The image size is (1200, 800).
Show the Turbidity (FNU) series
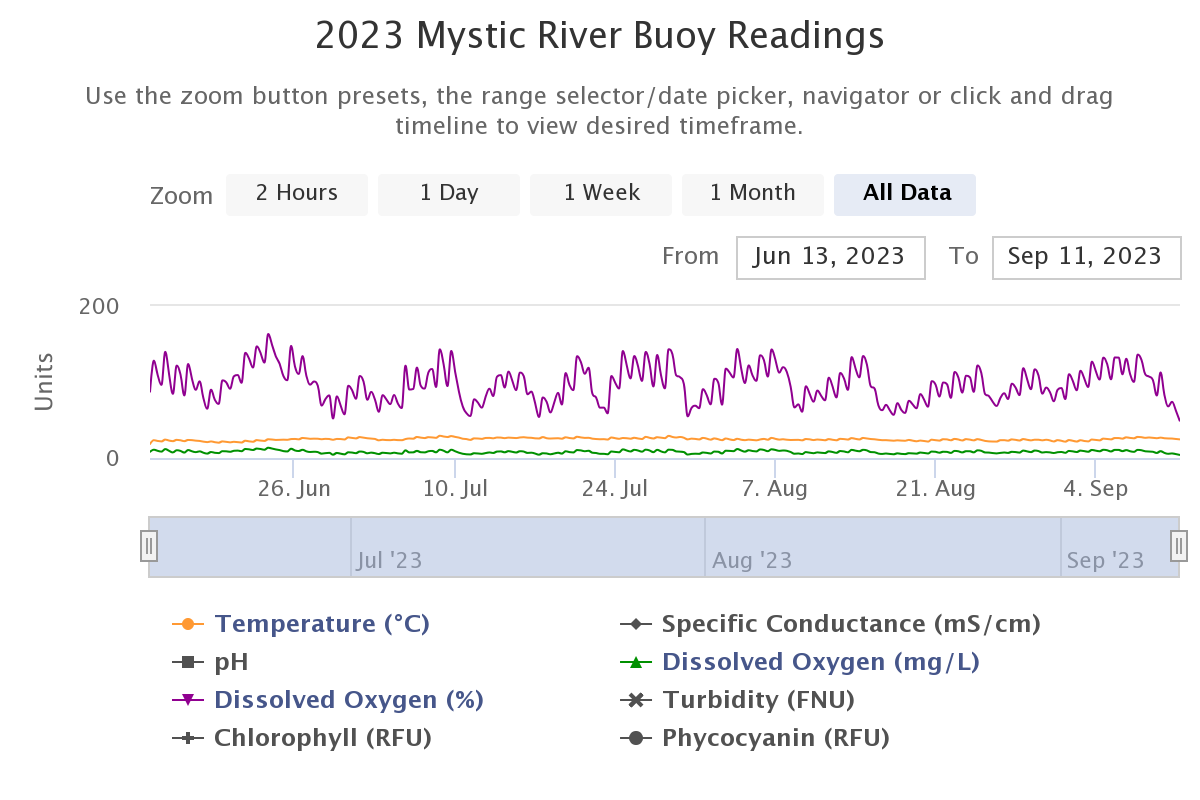[758, 700]
